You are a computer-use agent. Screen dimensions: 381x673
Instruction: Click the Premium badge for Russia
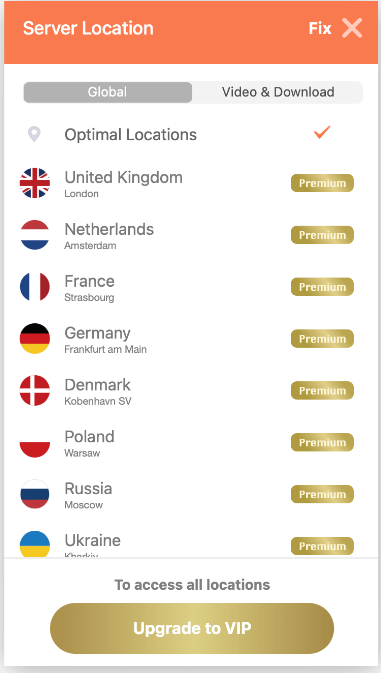(322, 494)
